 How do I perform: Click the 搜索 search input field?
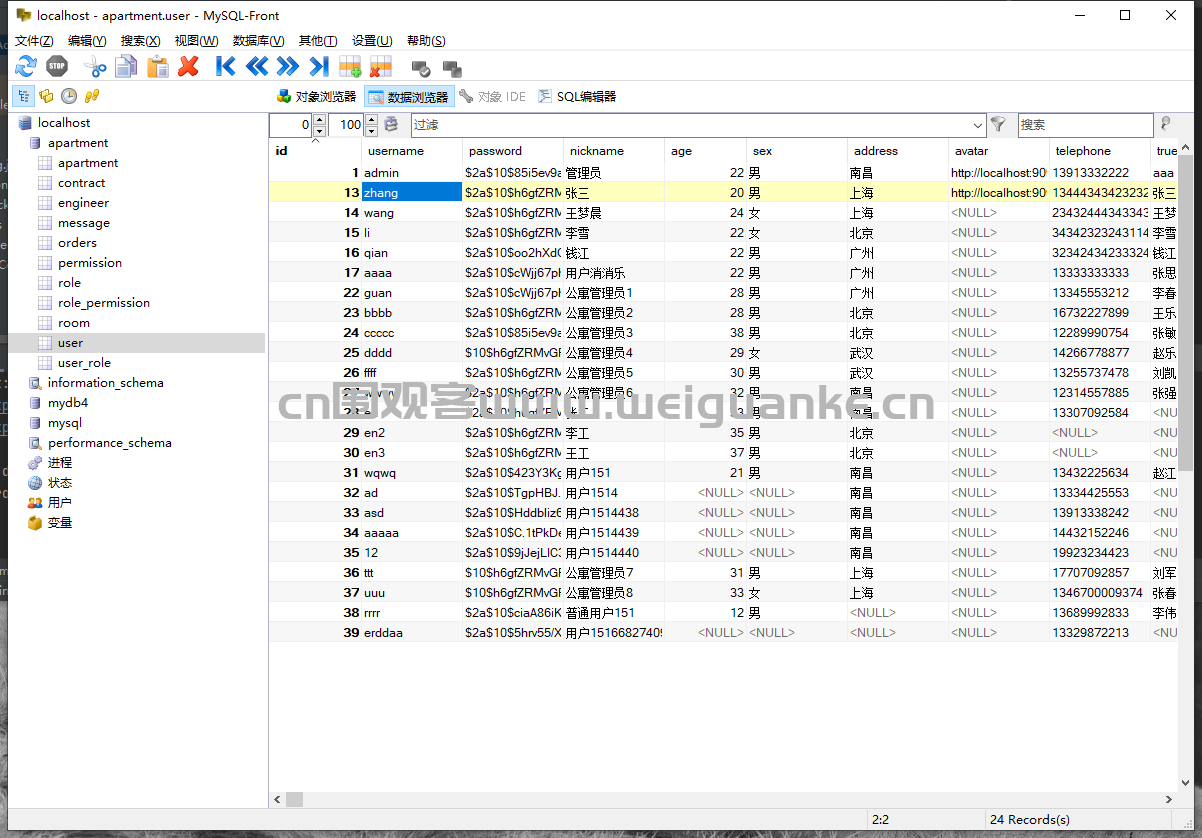tap(1086, 125)
